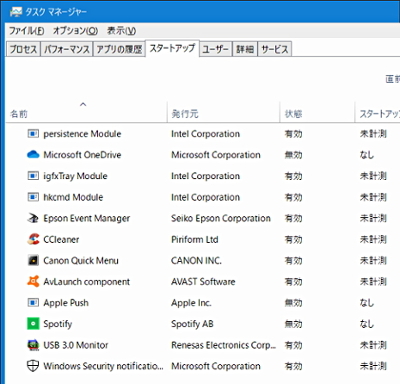Switch to the アプリの履歴 tab
Viewport: 400px width, 384px height.
119,49
